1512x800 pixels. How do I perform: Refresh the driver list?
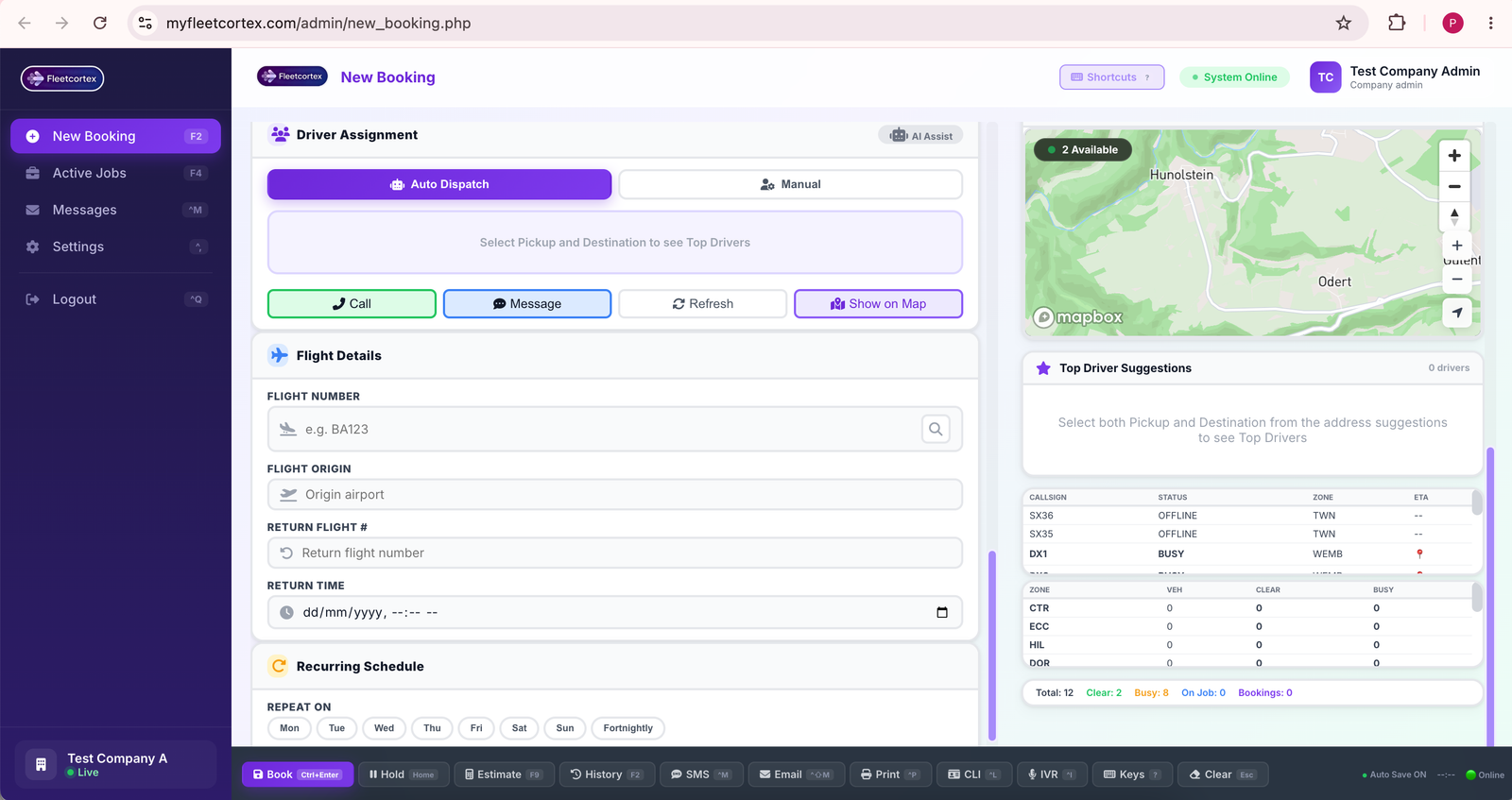click(x=702, y=304)
